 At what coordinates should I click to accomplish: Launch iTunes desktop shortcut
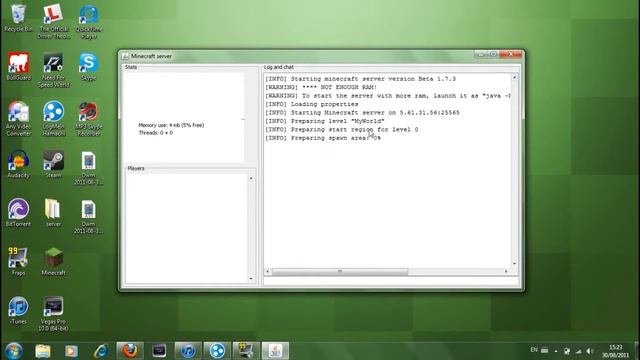point(18,310)
